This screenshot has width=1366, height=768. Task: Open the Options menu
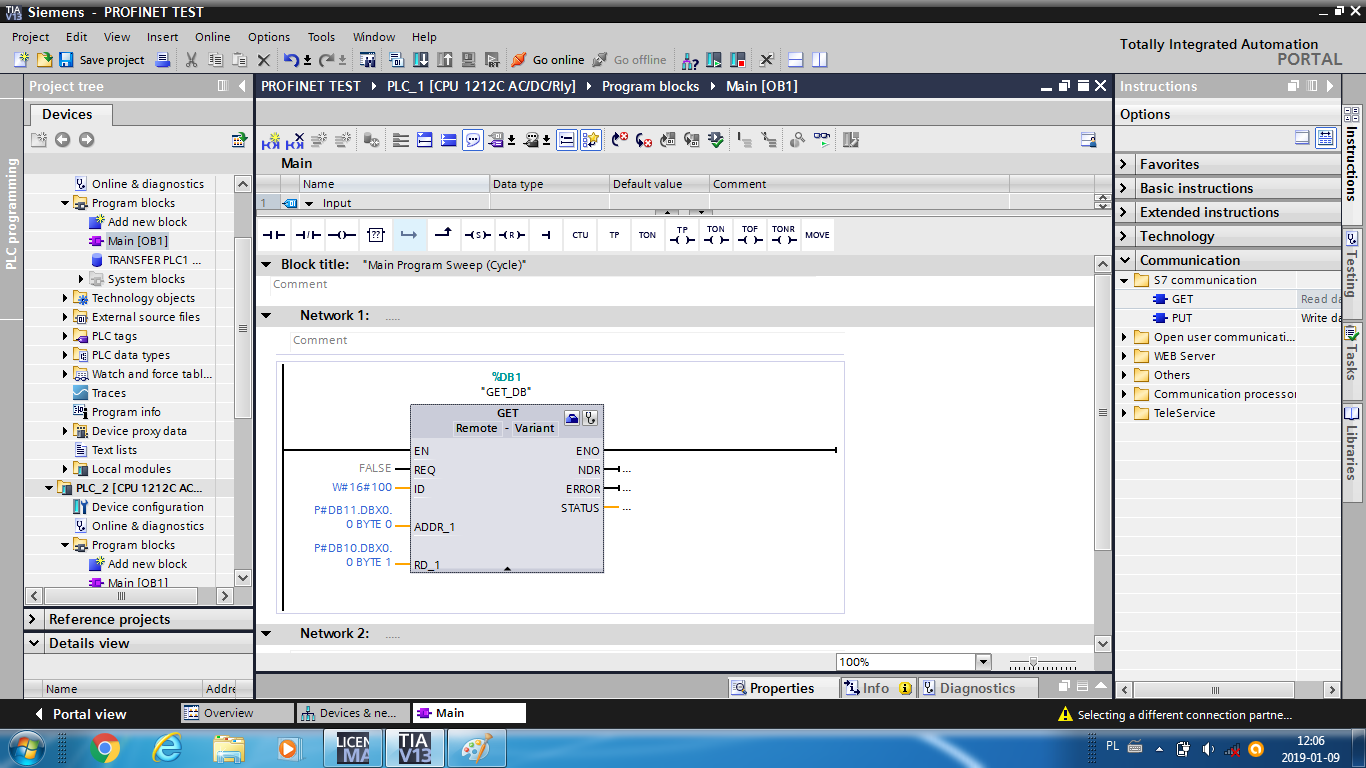[269, 37]
